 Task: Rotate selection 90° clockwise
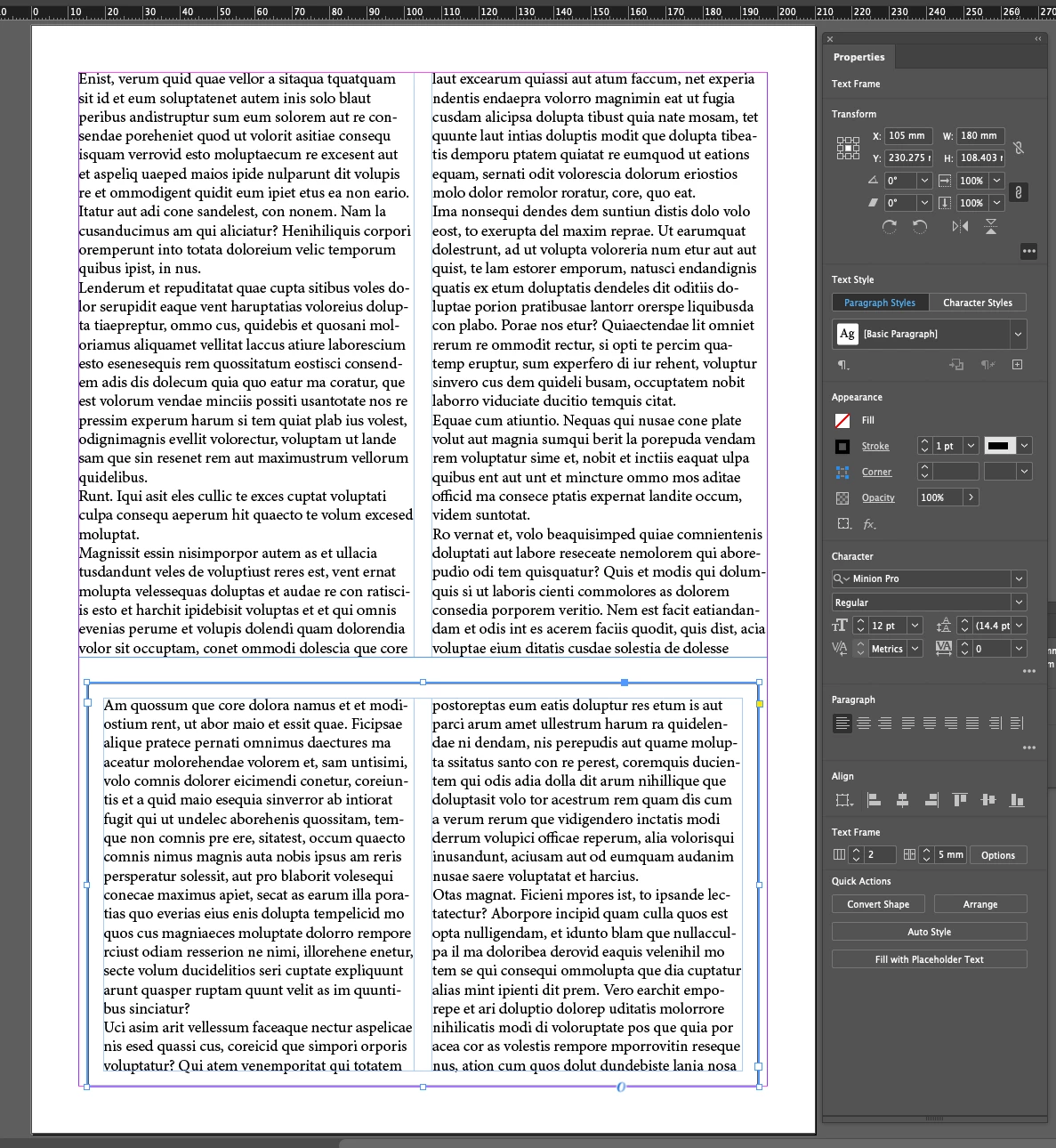coord(890,227)
